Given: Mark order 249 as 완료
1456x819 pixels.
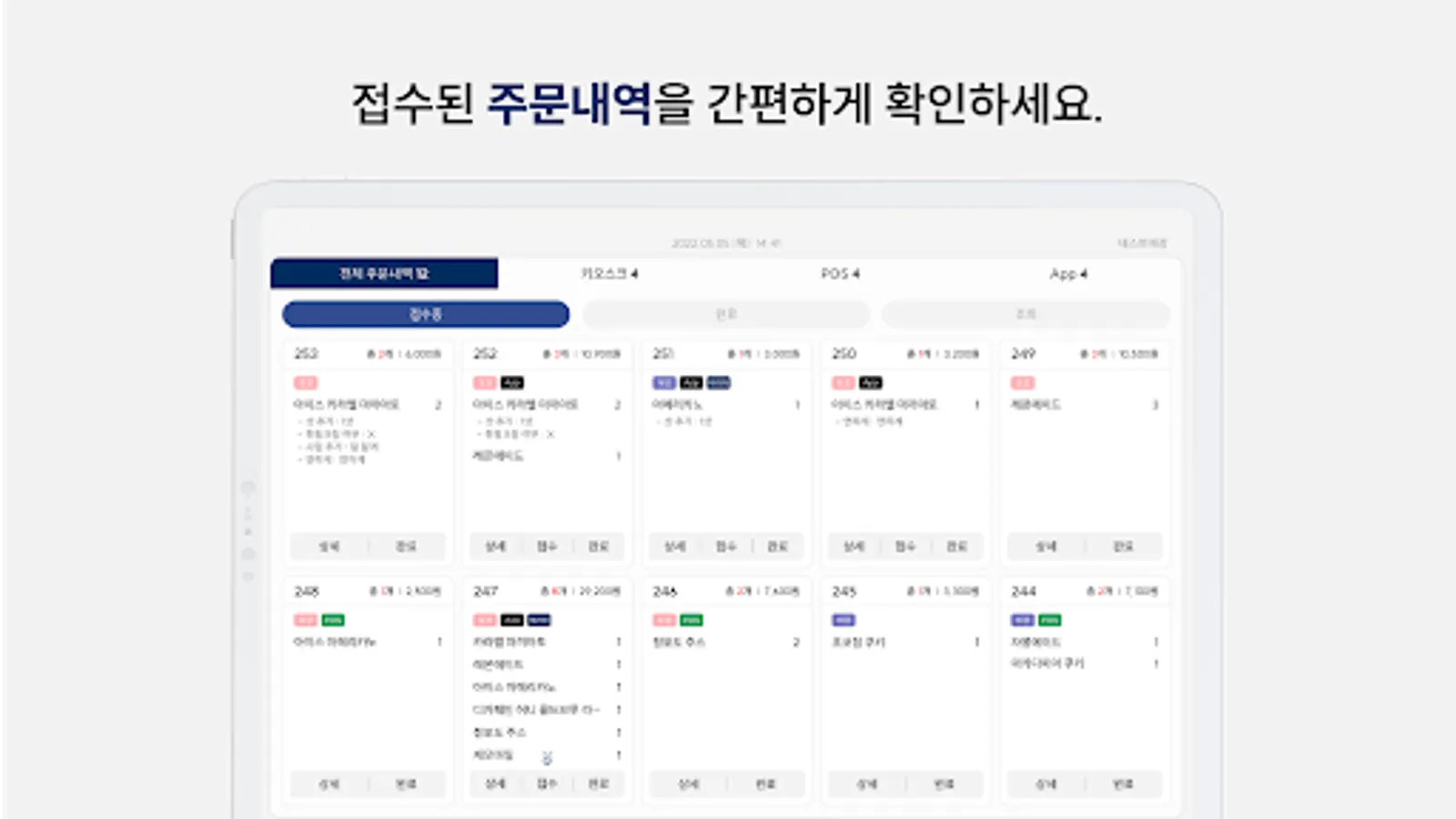Looking at the screenshot, I should tap(1123, 546).
